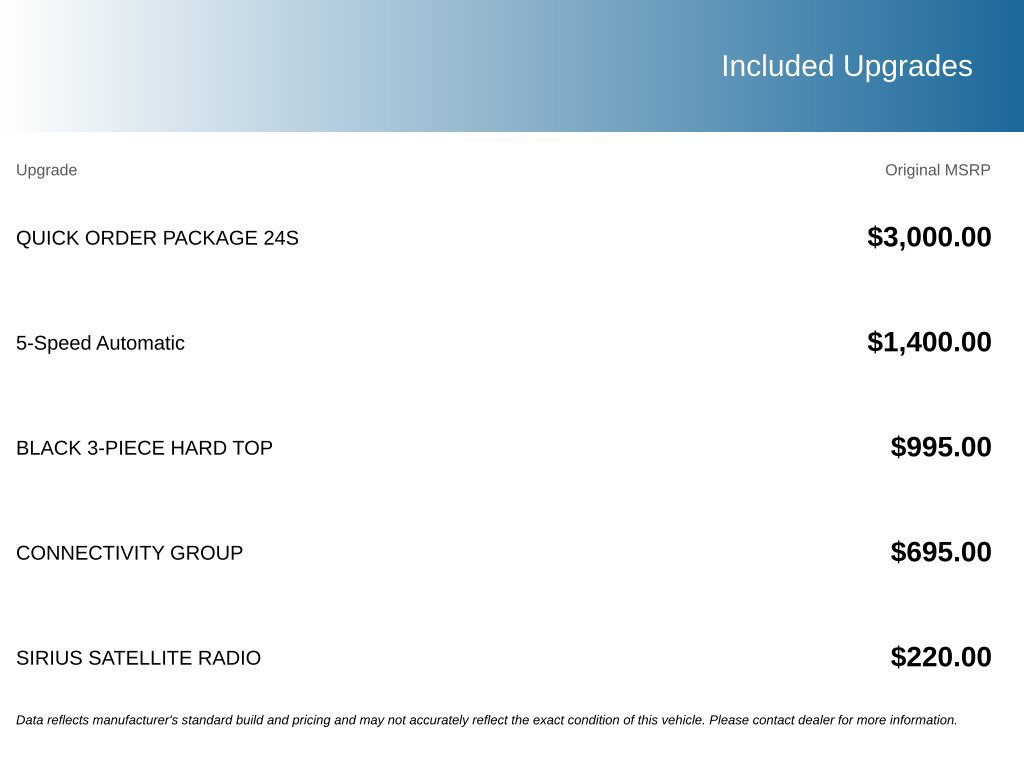
Task: Click the '24S' text in first row
Action: click(281, 238)
